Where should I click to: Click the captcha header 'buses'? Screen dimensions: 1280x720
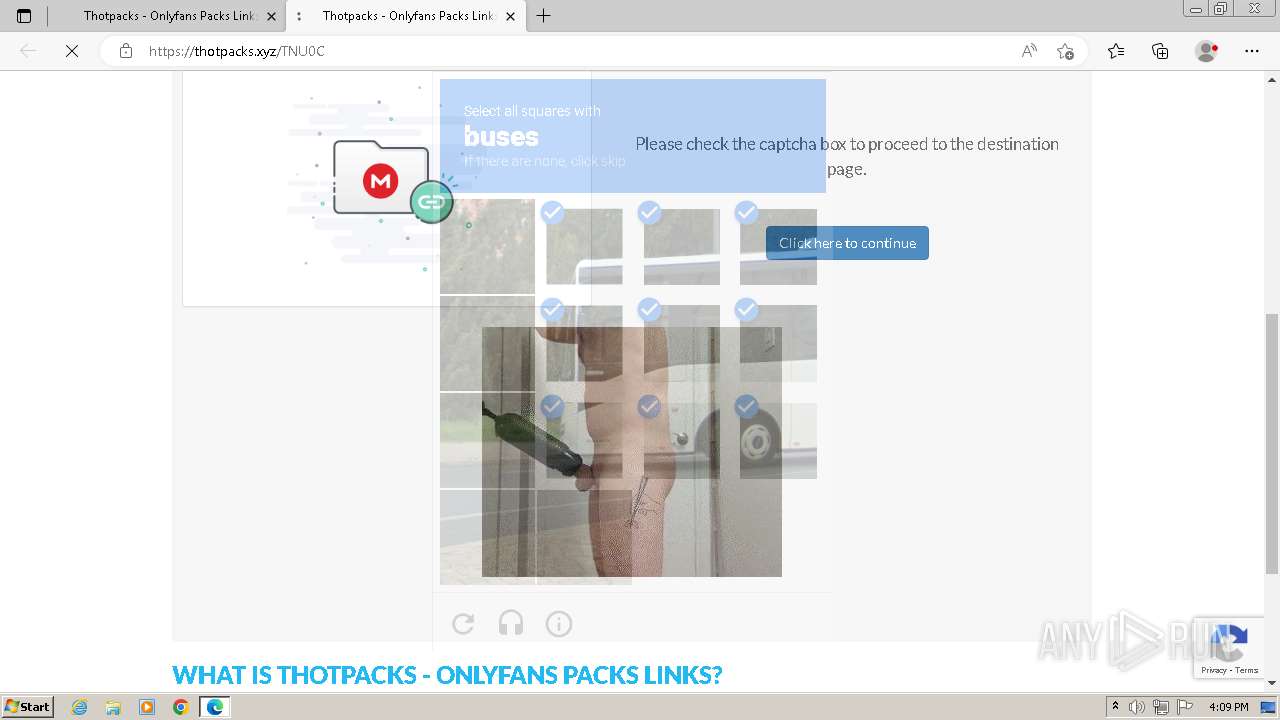(501, 136)
